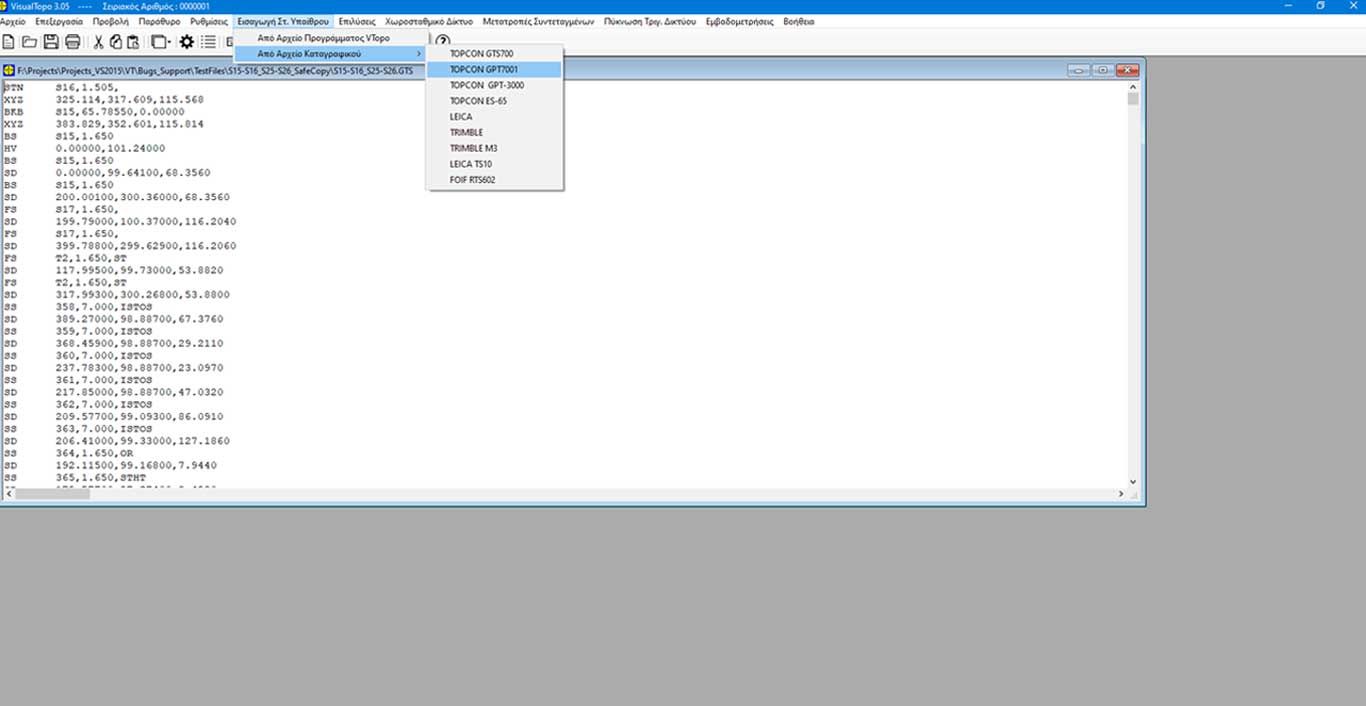This screenshot has width=1366, height=706.
Task: Cut selection with the scissors icon
Action: click(x=98, y=42)
